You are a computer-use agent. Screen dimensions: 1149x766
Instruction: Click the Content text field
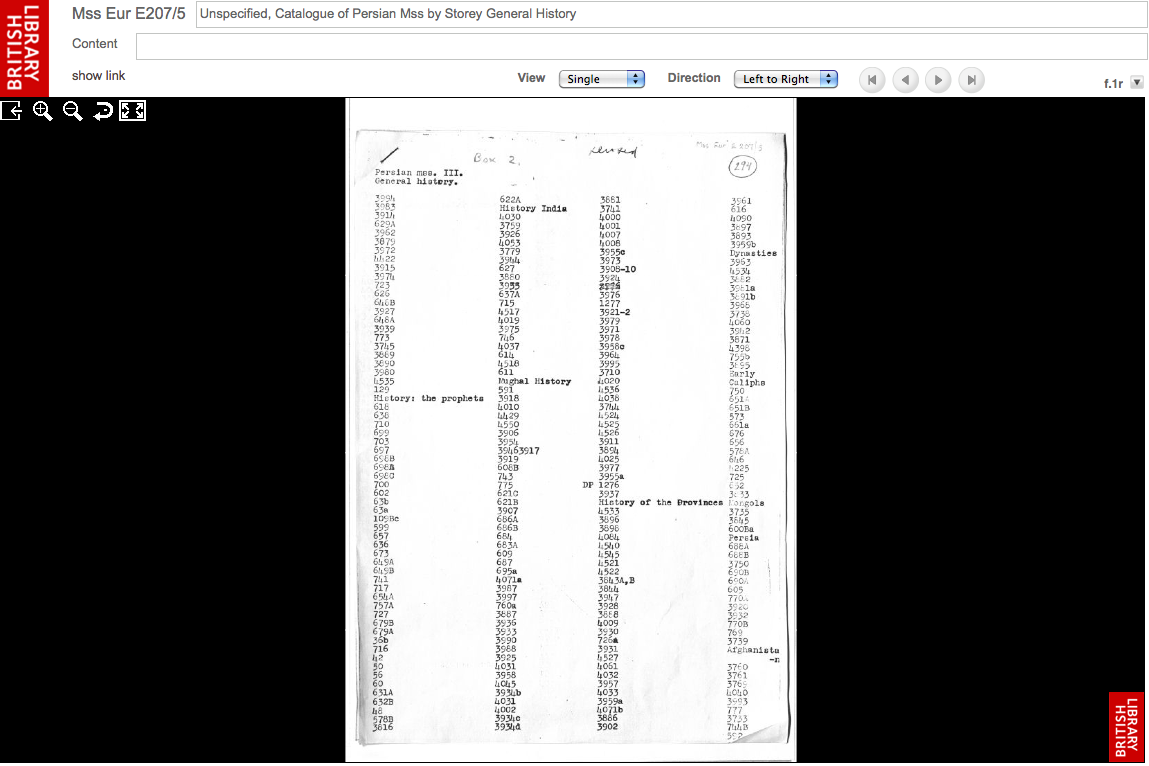click(641, 46)
